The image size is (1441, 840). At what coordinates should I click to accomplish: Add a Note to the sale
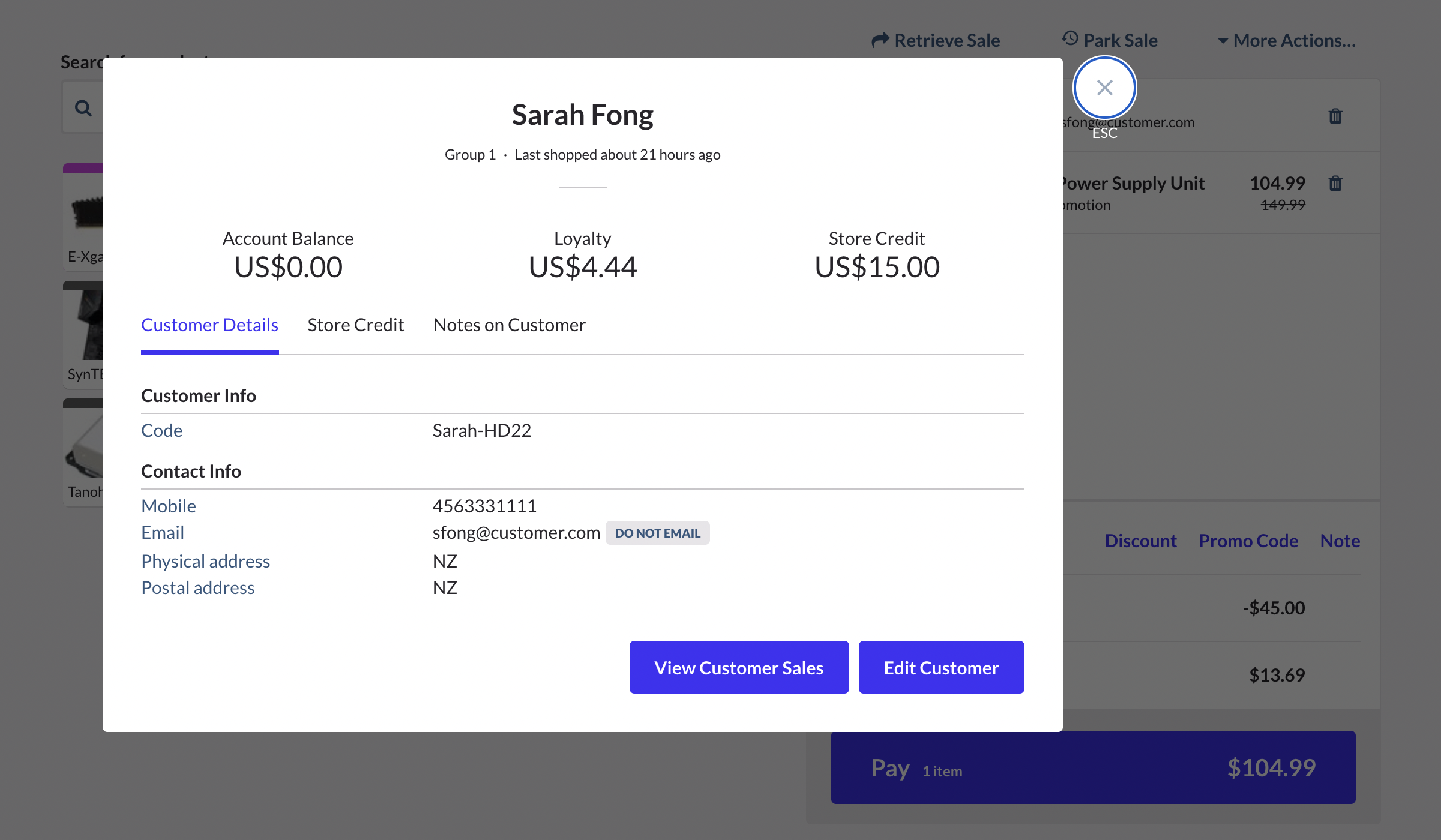(1340, 541)
